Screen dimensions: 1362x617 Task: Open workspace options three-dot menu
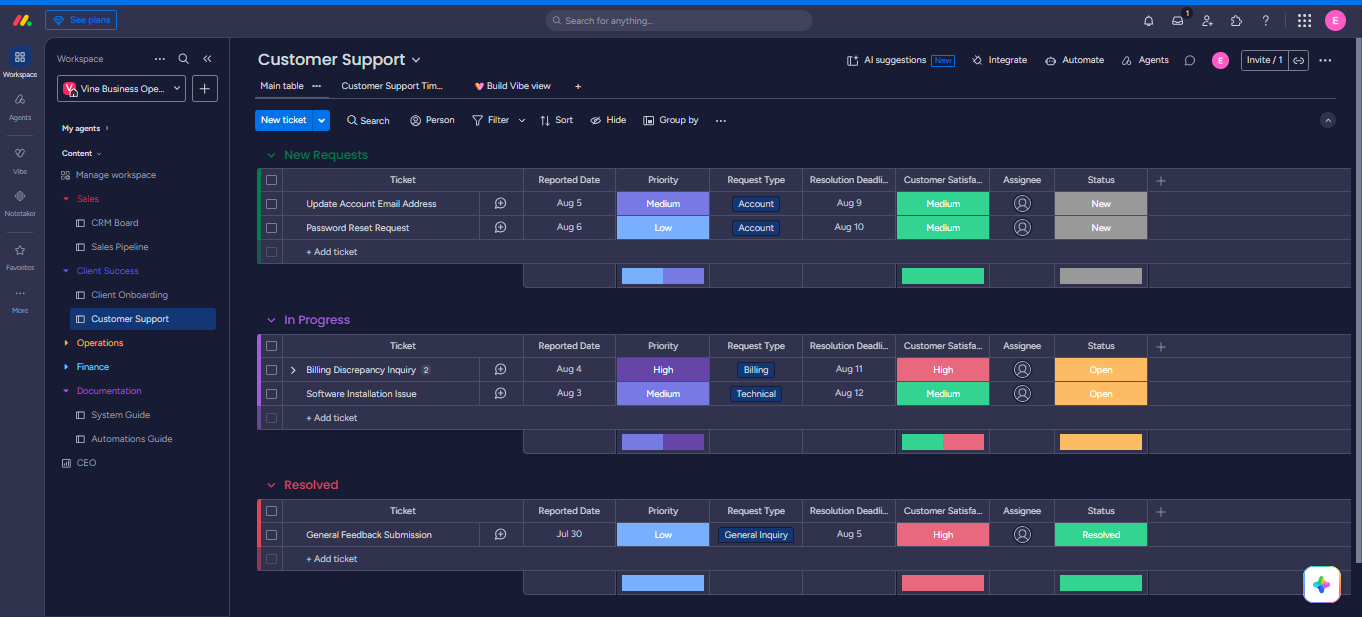pyautogui.click(x=160, y=59)
